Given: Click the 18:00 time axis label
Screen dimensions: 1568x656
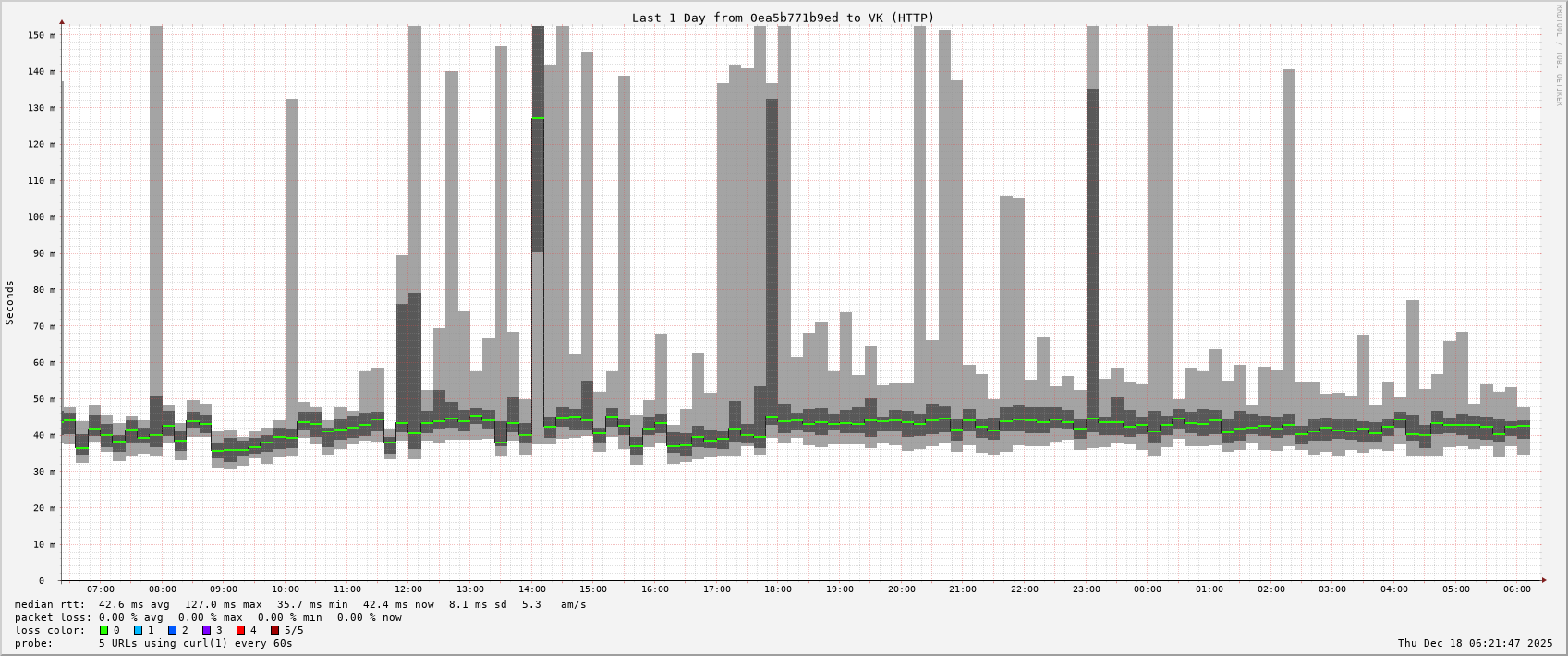Looking at the screenshot, I should pos(778,589).
